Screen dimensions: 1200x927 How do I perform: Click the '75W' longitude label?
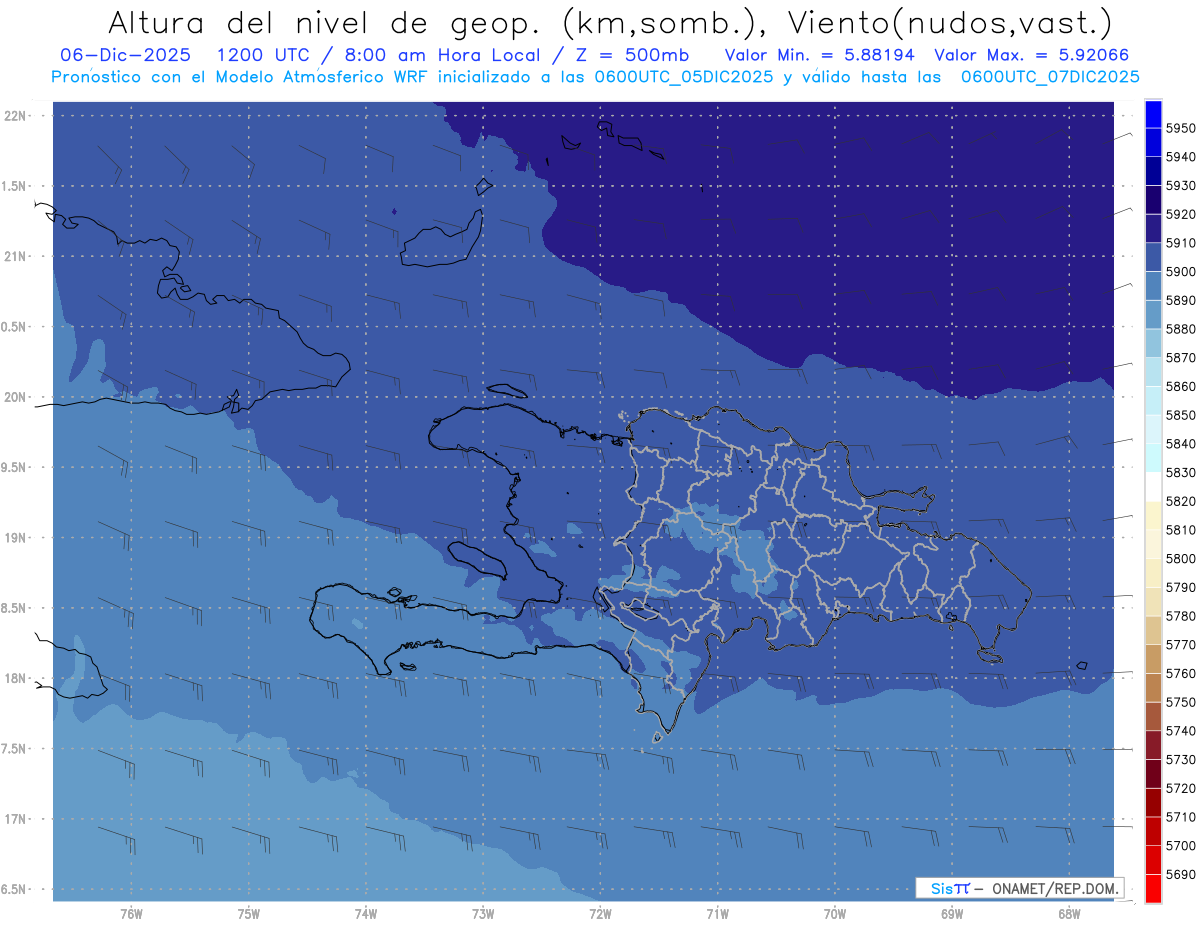click(249, 914)
